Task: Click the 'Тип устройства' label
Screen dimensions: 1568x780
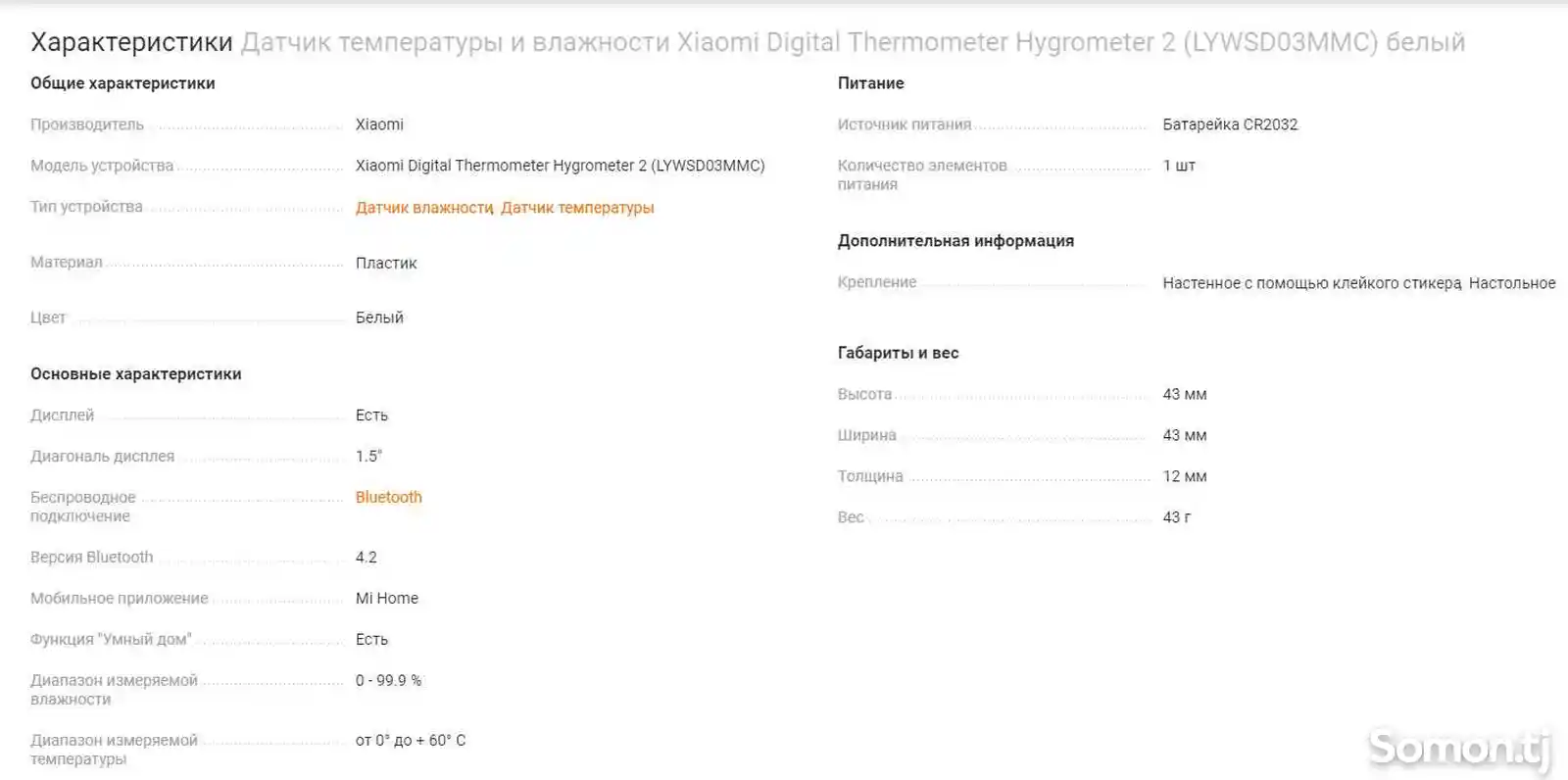Action: (x=86, y=207)
